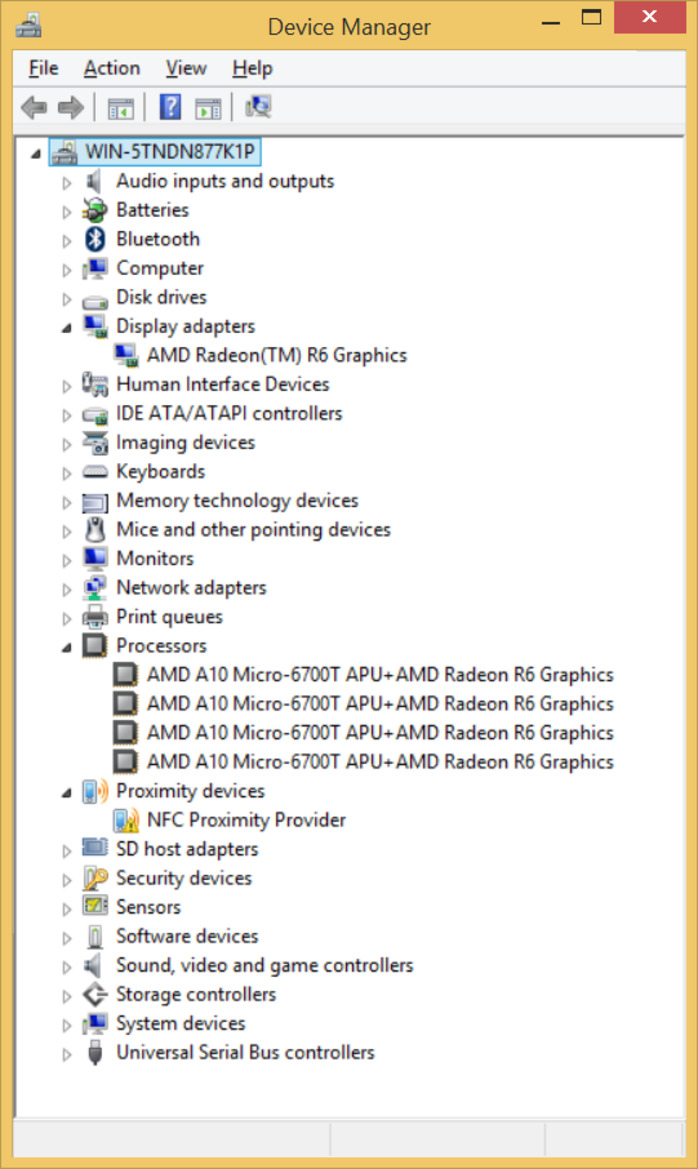Viewport: 698px width, 1169px height.
Task: Click the Mice and other pointing devices icon
Action: coord(95,530)
